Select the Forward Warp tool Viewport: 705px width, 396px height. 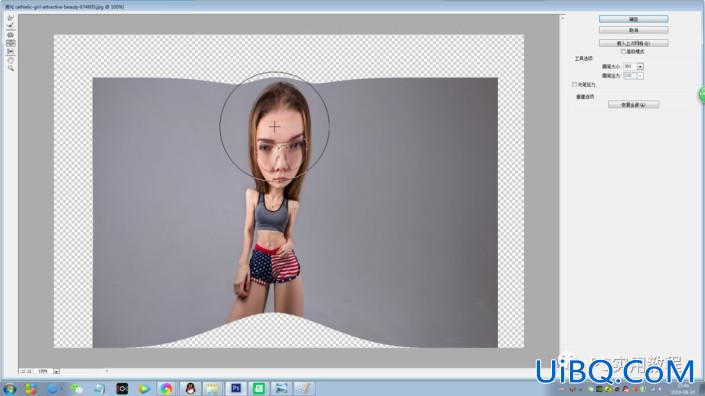click(x=10, y=18)
